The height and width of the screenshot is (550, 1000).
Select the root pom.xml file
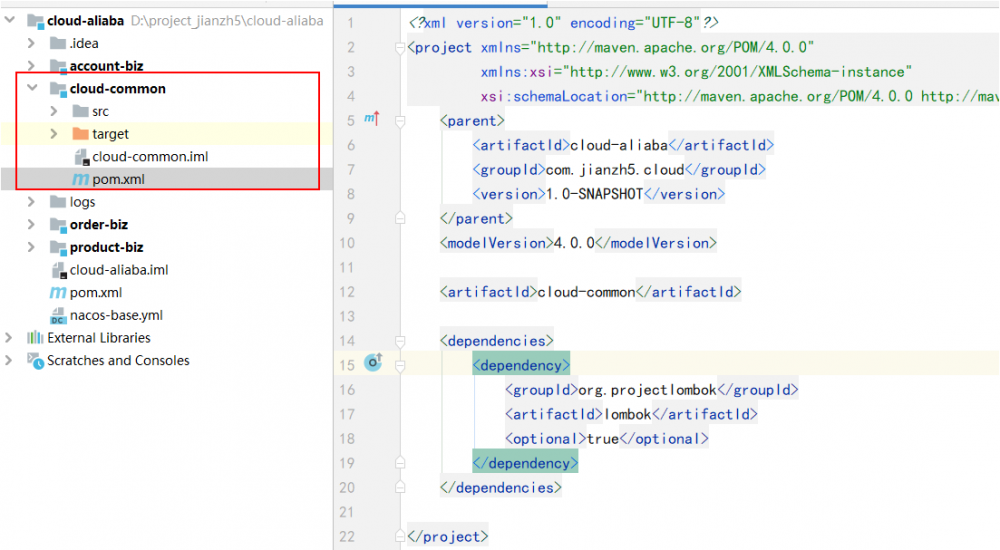pyautogui.click(x=96, y=293)
